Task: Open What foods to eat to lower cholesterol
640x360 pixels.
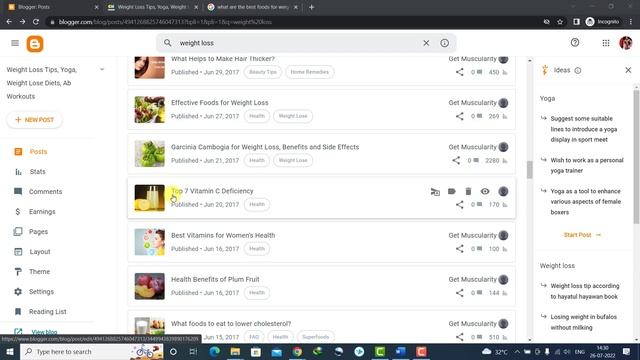Action: pos(231,323)
